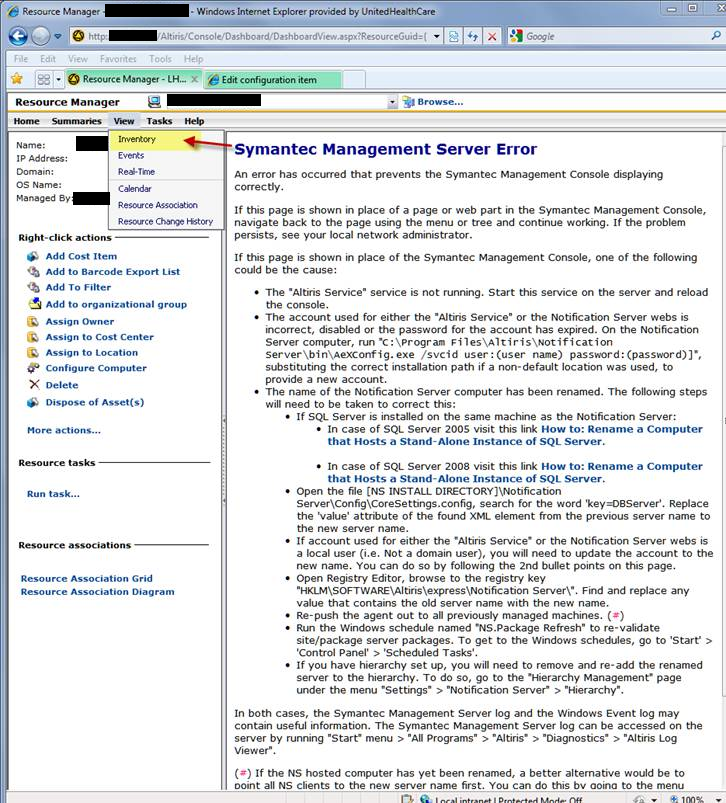The image size is (726, 803).
Task: Select Resource Change History menu entry
Action: point(166,222)
